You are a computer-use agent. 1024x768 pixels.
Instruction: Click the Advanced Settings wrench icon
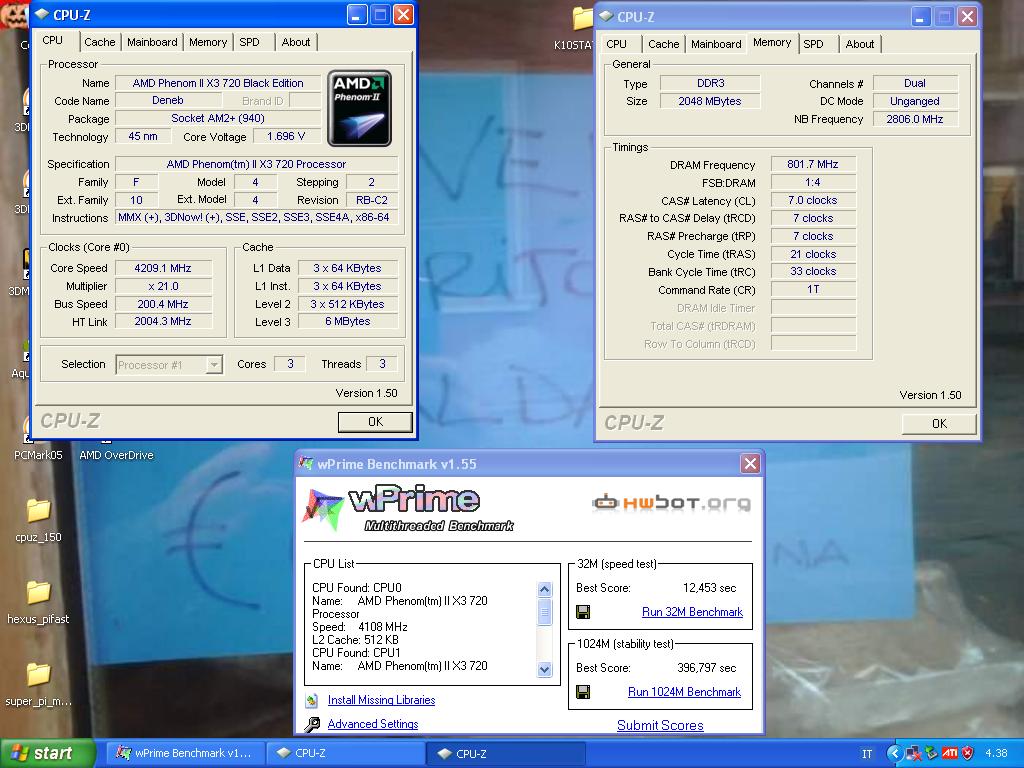(x=312, y=724)
